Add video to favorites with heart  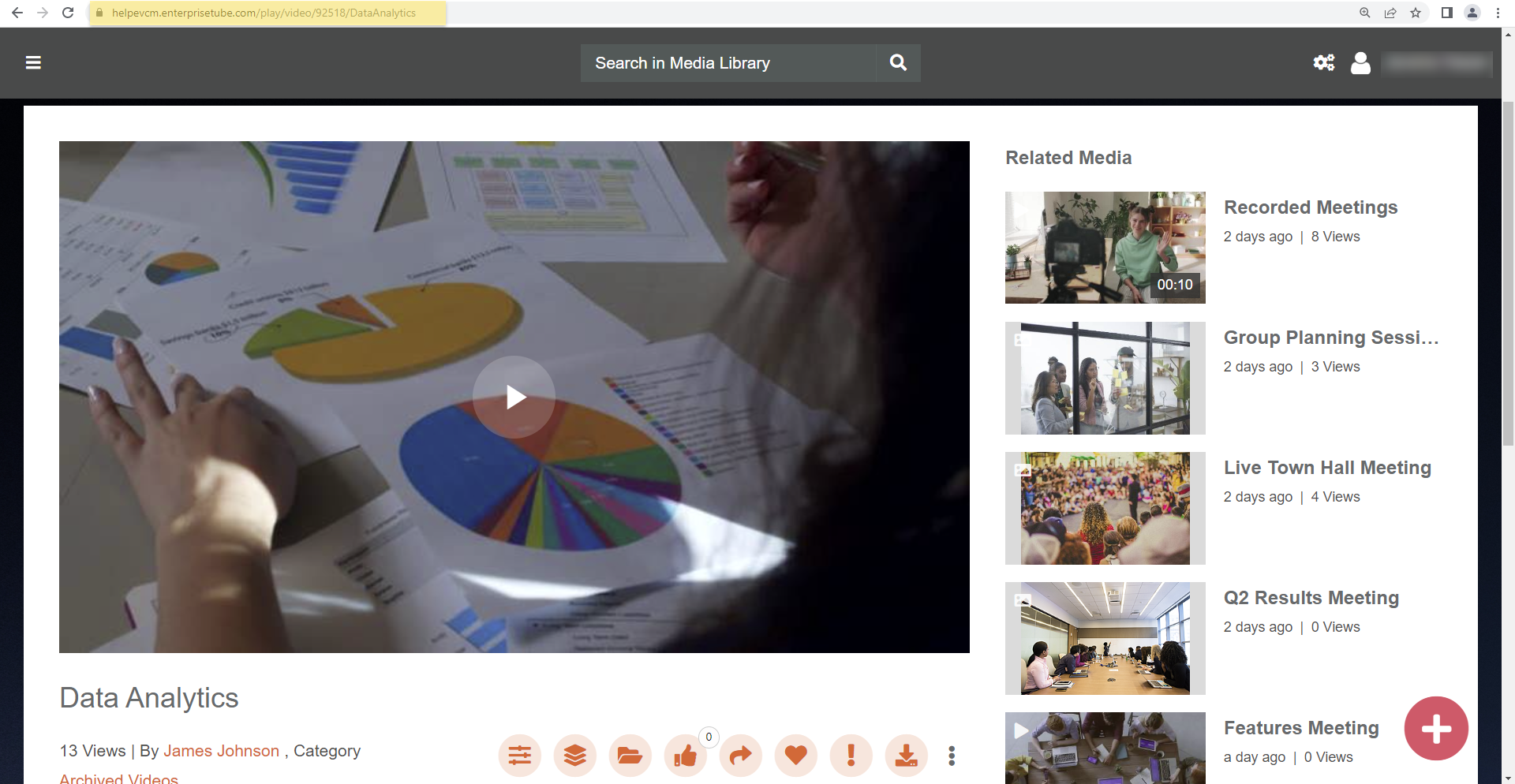point(795,756)
